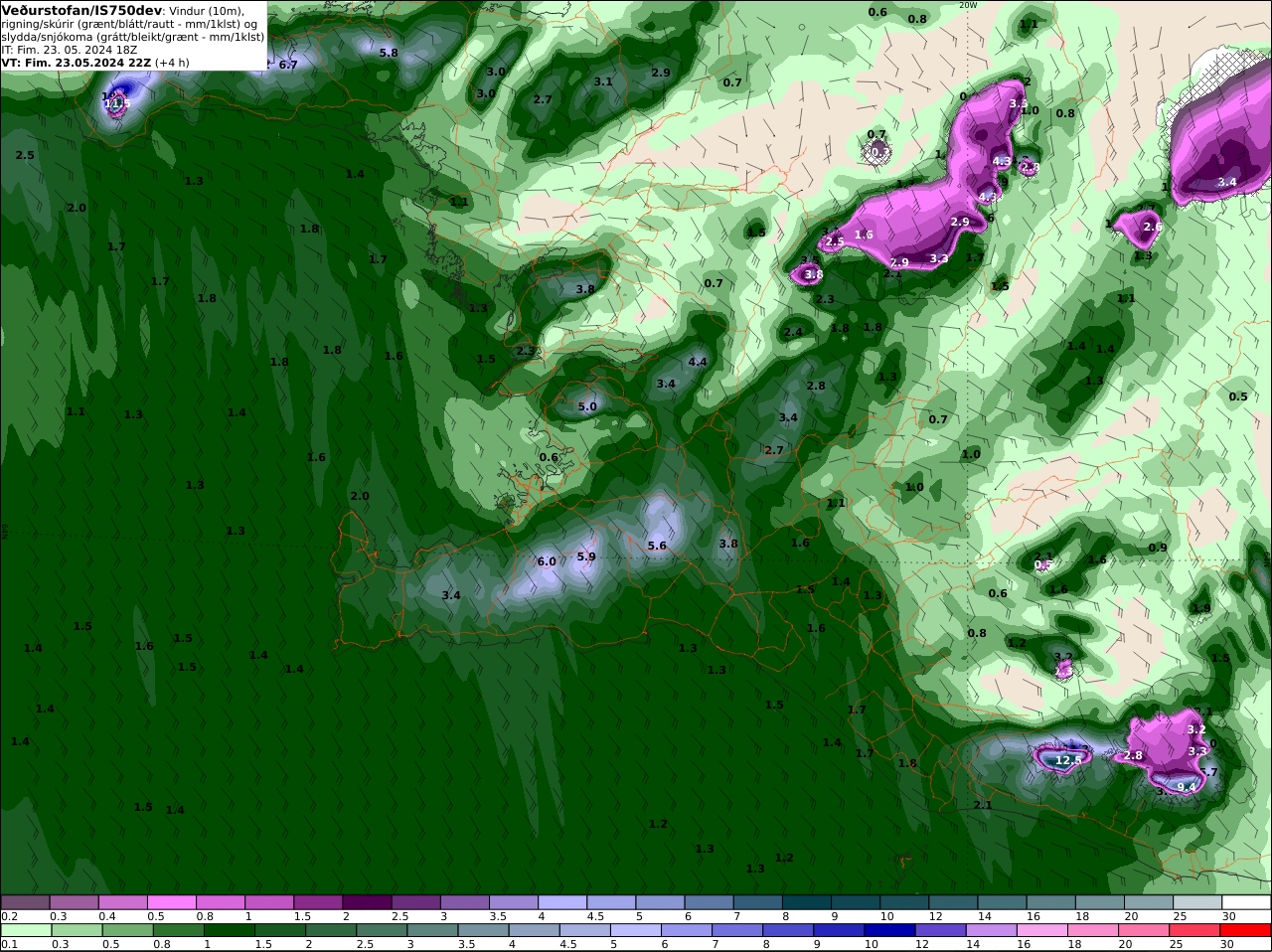Click the 3.1 precipitation value near top
Viewport: 1272px width, 952px height.
pyautogui.click(x=603, y=81)
